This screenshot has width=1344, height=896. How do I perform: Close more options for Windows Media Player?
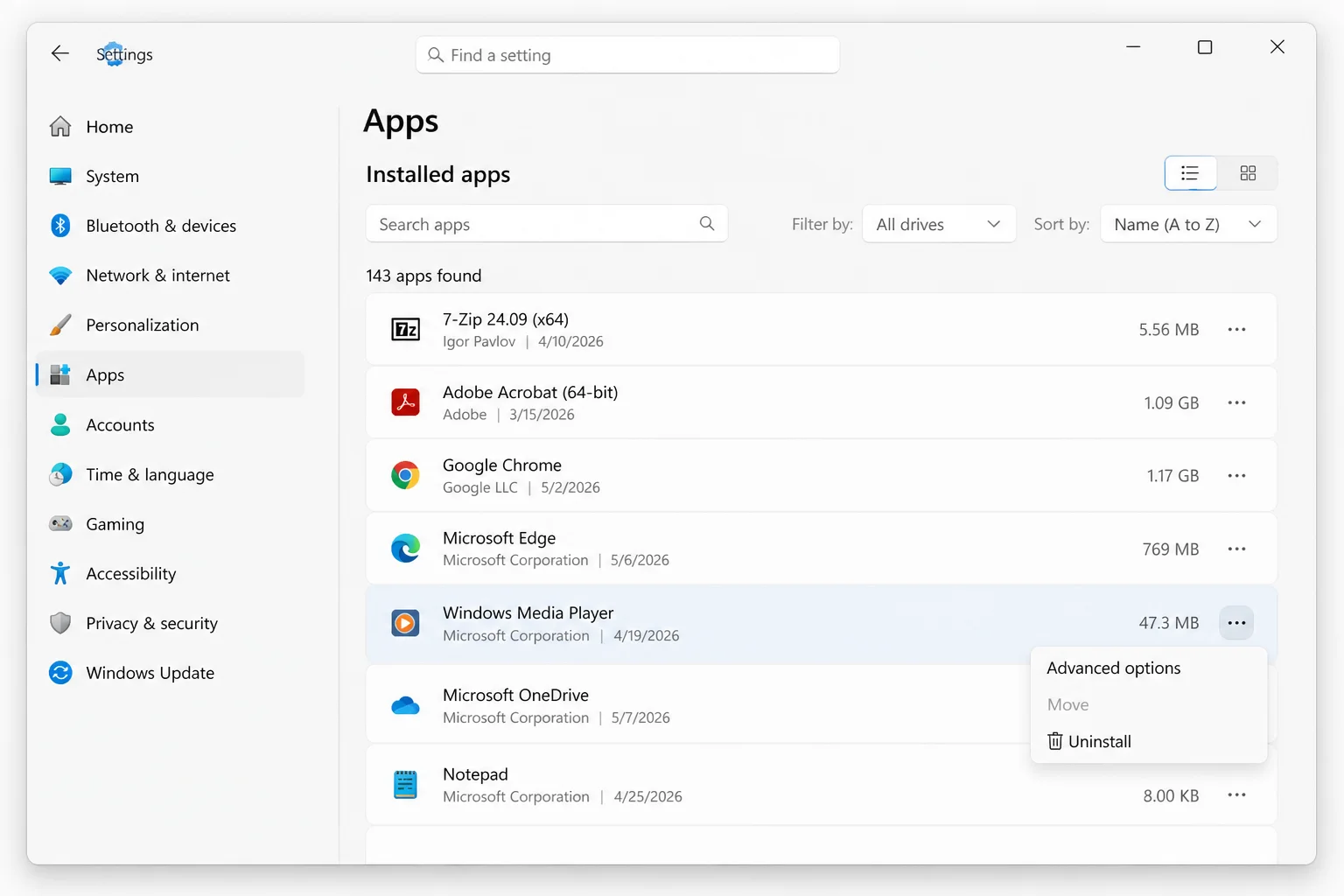(1236, 623)
